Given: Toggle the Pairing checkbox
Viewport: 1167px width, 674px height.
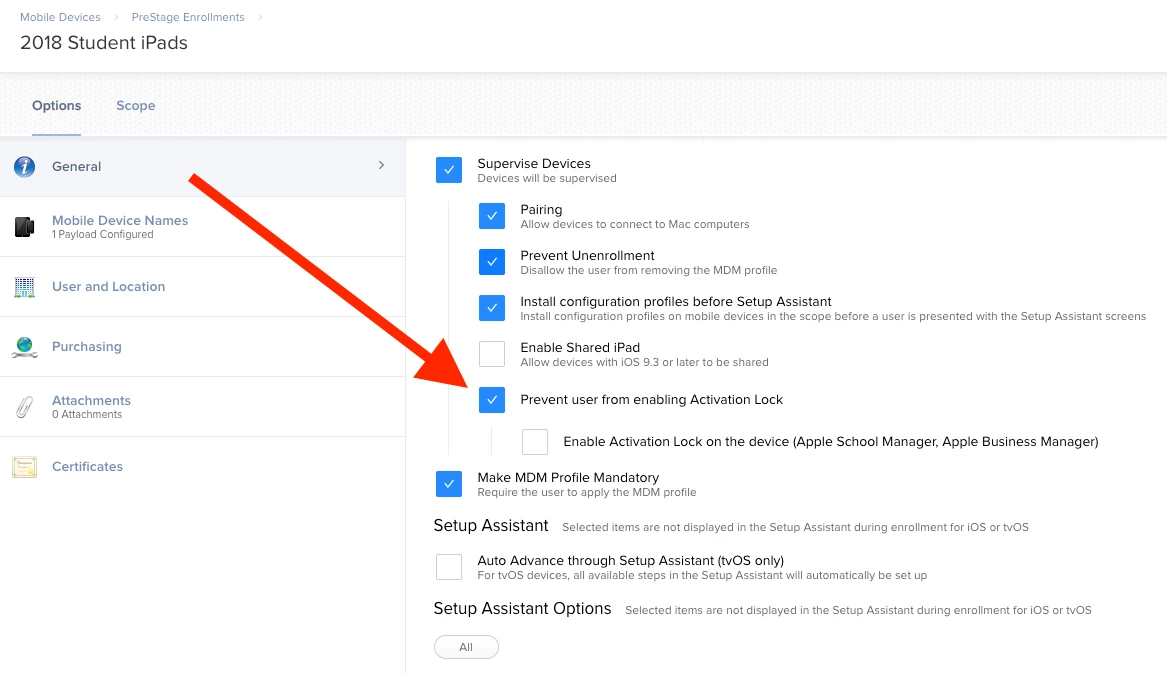Looking at the screenshot, I should click(492, 216).
